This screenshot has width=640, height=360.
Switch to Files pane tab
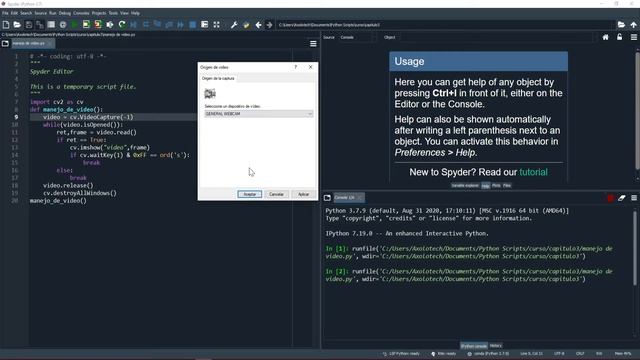[x=507, y=186]
